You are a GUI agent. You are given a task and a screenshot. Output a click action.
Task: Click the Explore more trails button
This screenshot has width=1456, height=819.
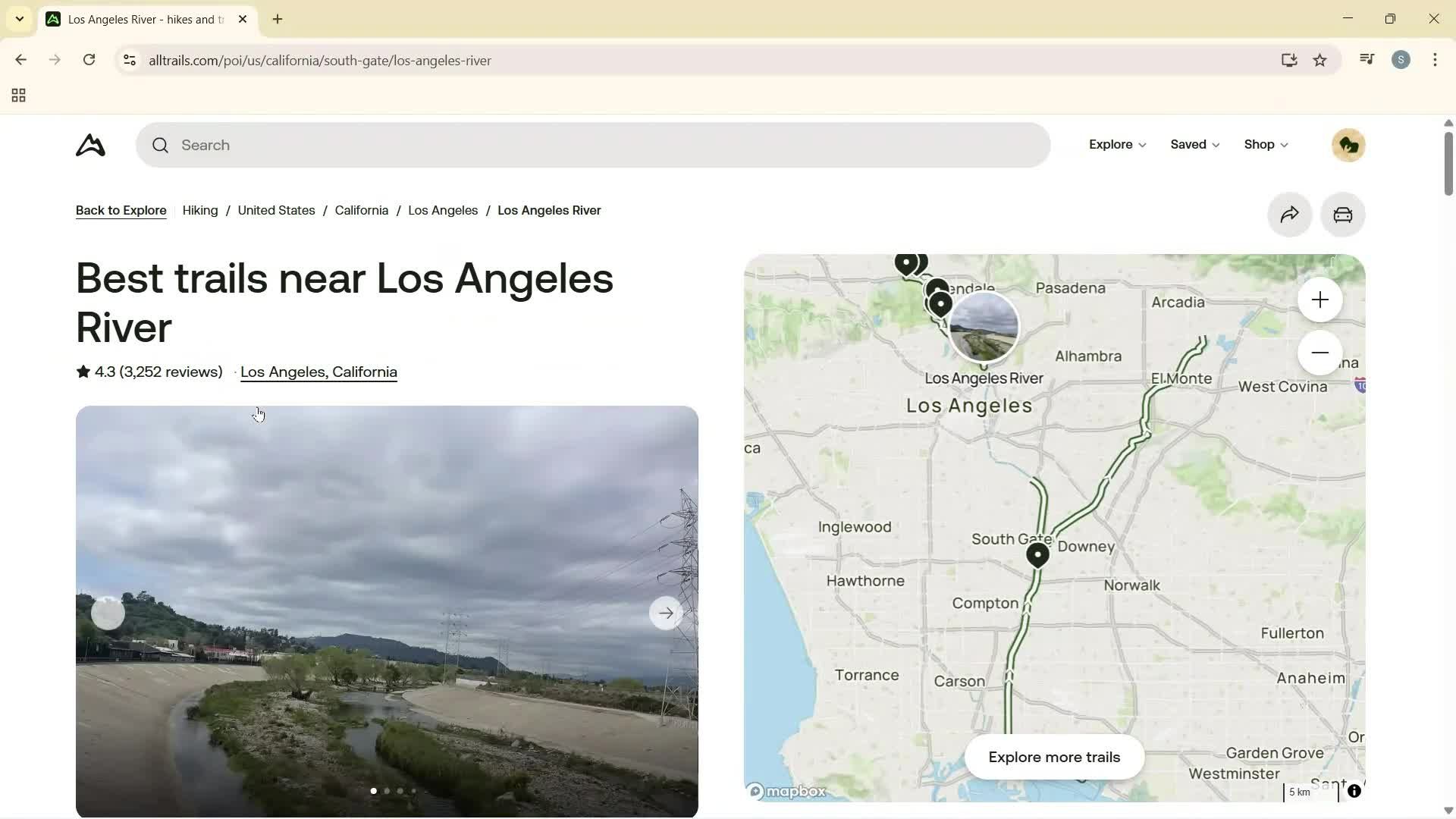coord(1055,757)
